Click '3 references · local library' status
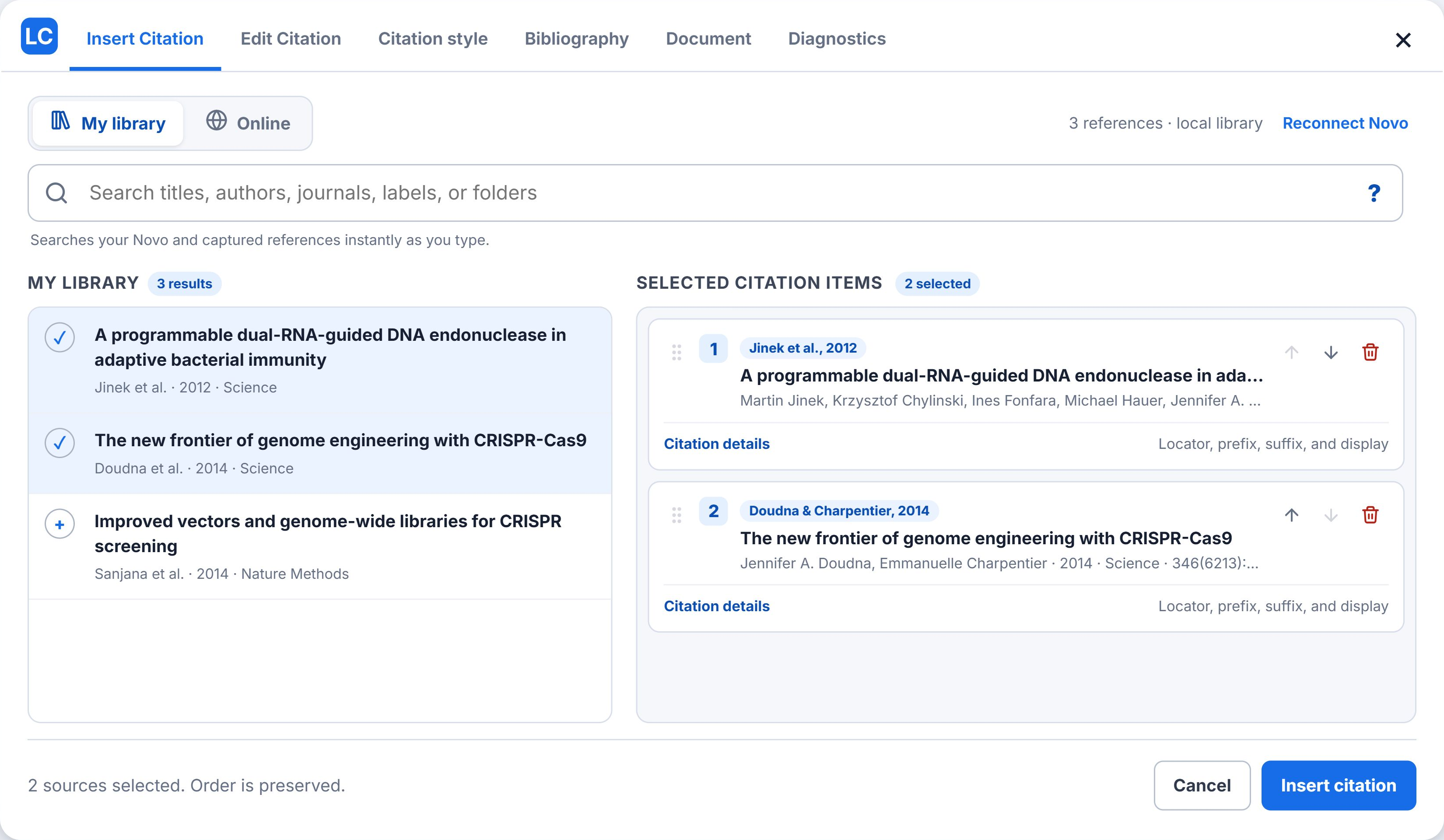The image size is (1444, 840). tap(1166, 123)
